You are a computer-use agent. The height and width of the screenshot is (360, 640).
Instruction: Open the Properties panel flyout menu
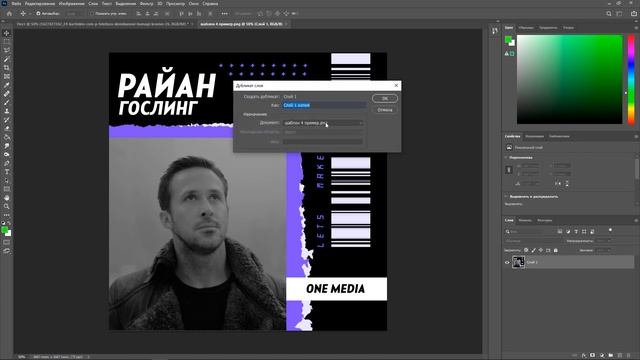(636, 136)
